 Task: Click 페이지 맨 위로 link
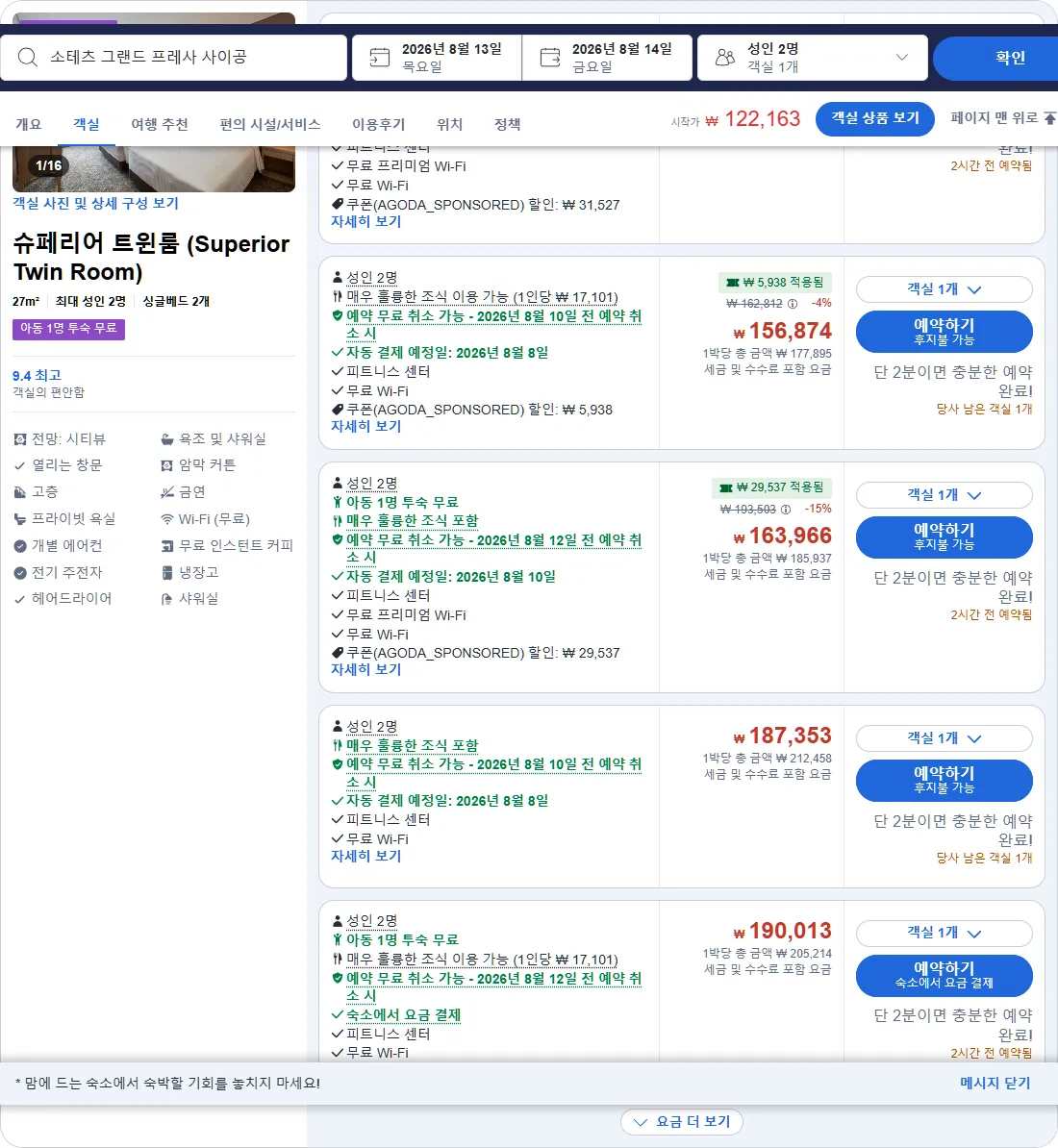(x=994, y=118)
